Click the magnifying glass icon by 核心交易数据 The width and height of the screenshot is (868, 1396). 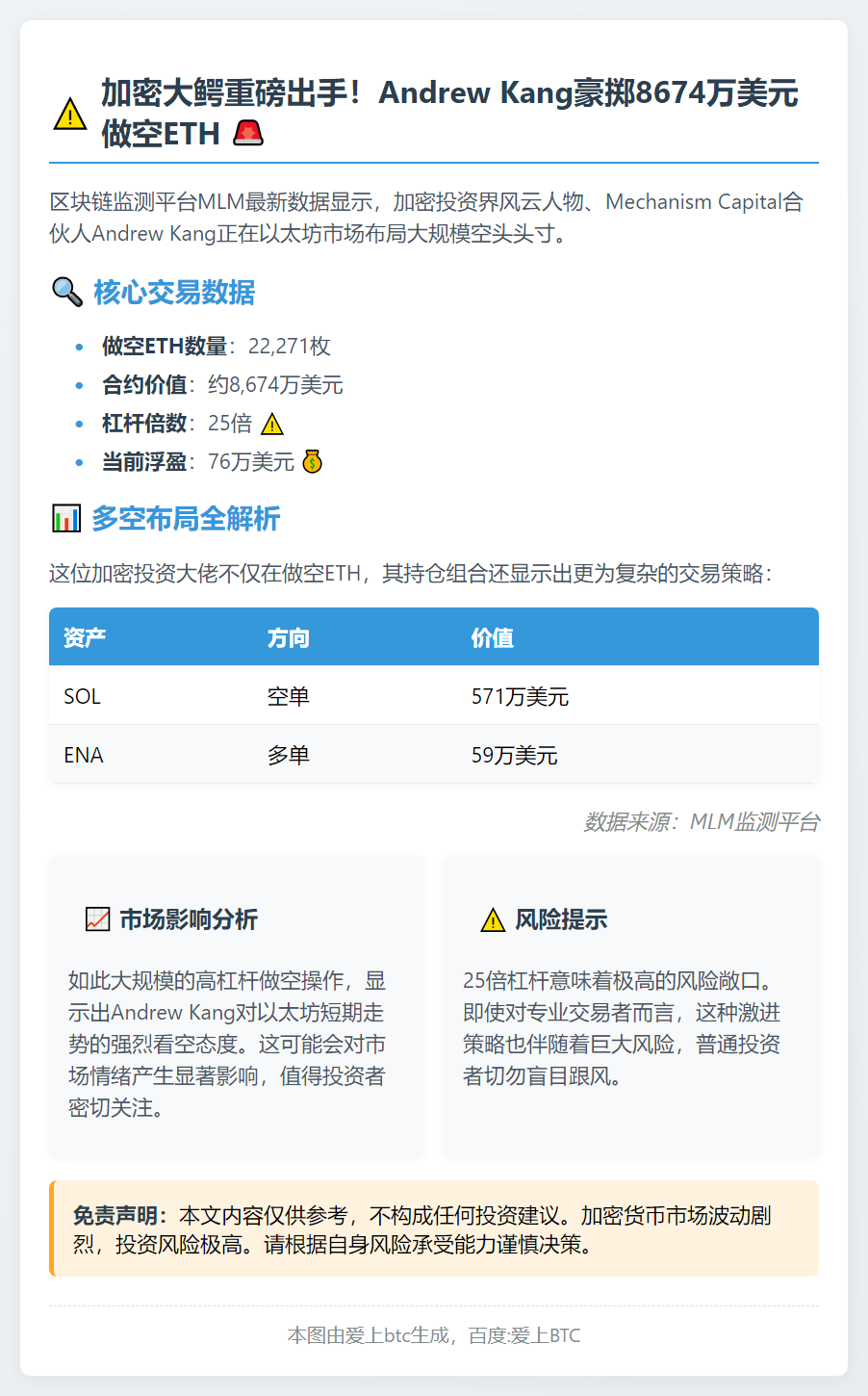pyautogui.click(x=67, y=292)
